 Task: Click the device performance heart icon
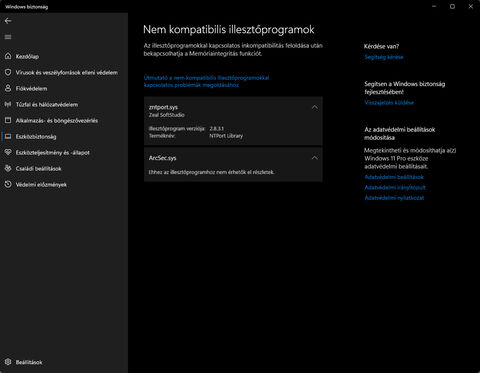[8, 152]
